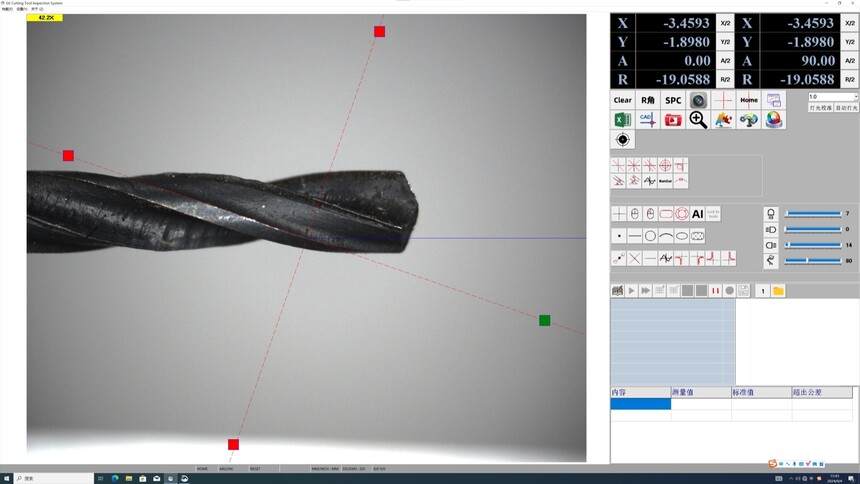The width and height of the screenshot is (860, 484).
Task: Toggle Y/2 on the left Y readout
Action: tap(725, 42)
